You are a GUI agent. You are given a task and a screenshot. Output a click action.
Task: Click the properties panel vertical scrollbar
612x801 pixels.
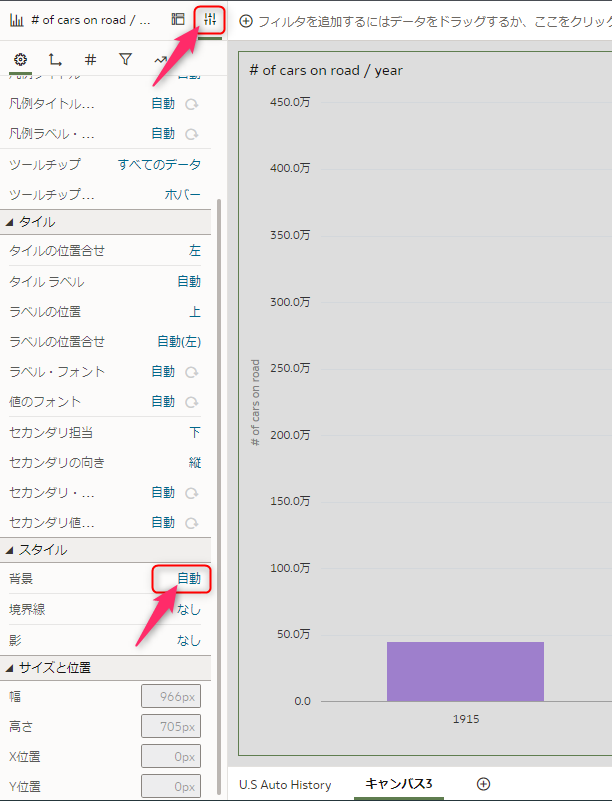click(219, 496)
